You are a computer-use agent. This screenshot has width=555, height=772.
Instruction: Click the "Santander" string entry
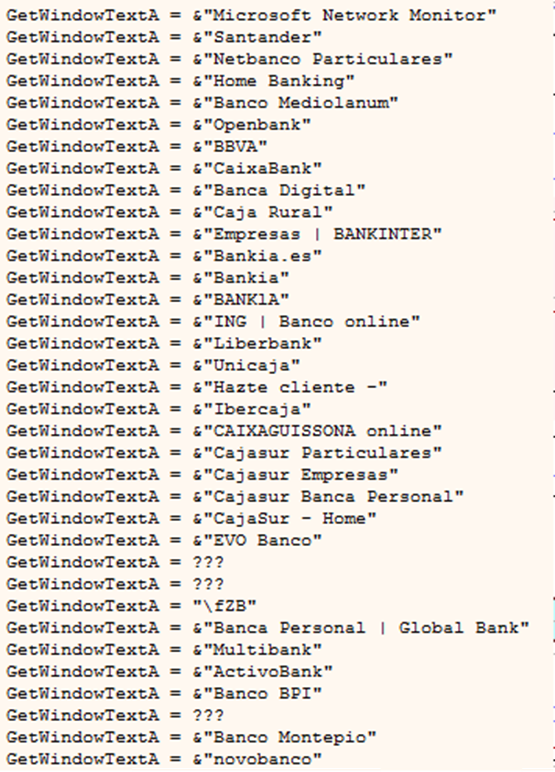pyautogui.click(x=164, y=37)
